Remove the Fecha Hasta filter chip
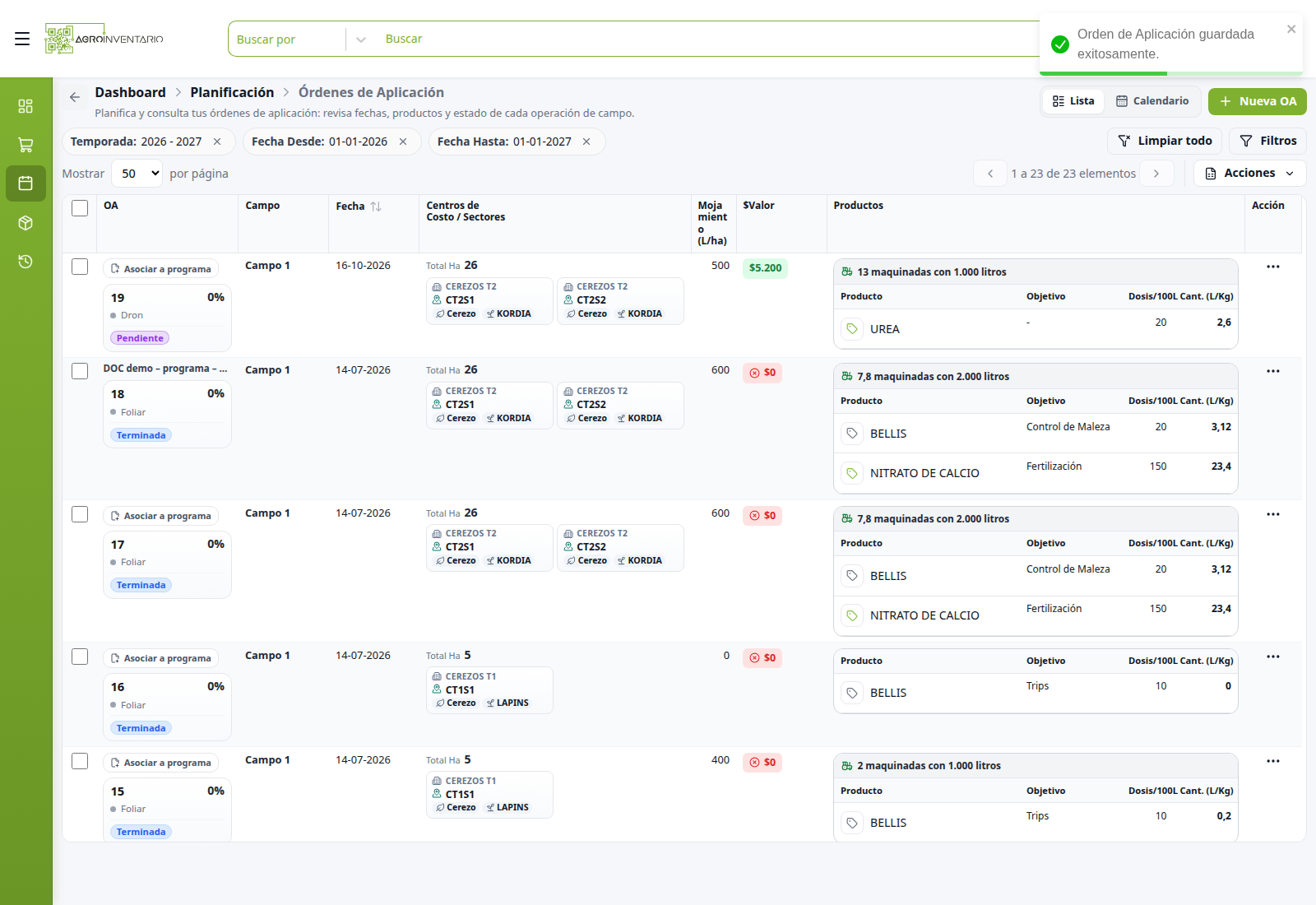 tap(586, 142)
